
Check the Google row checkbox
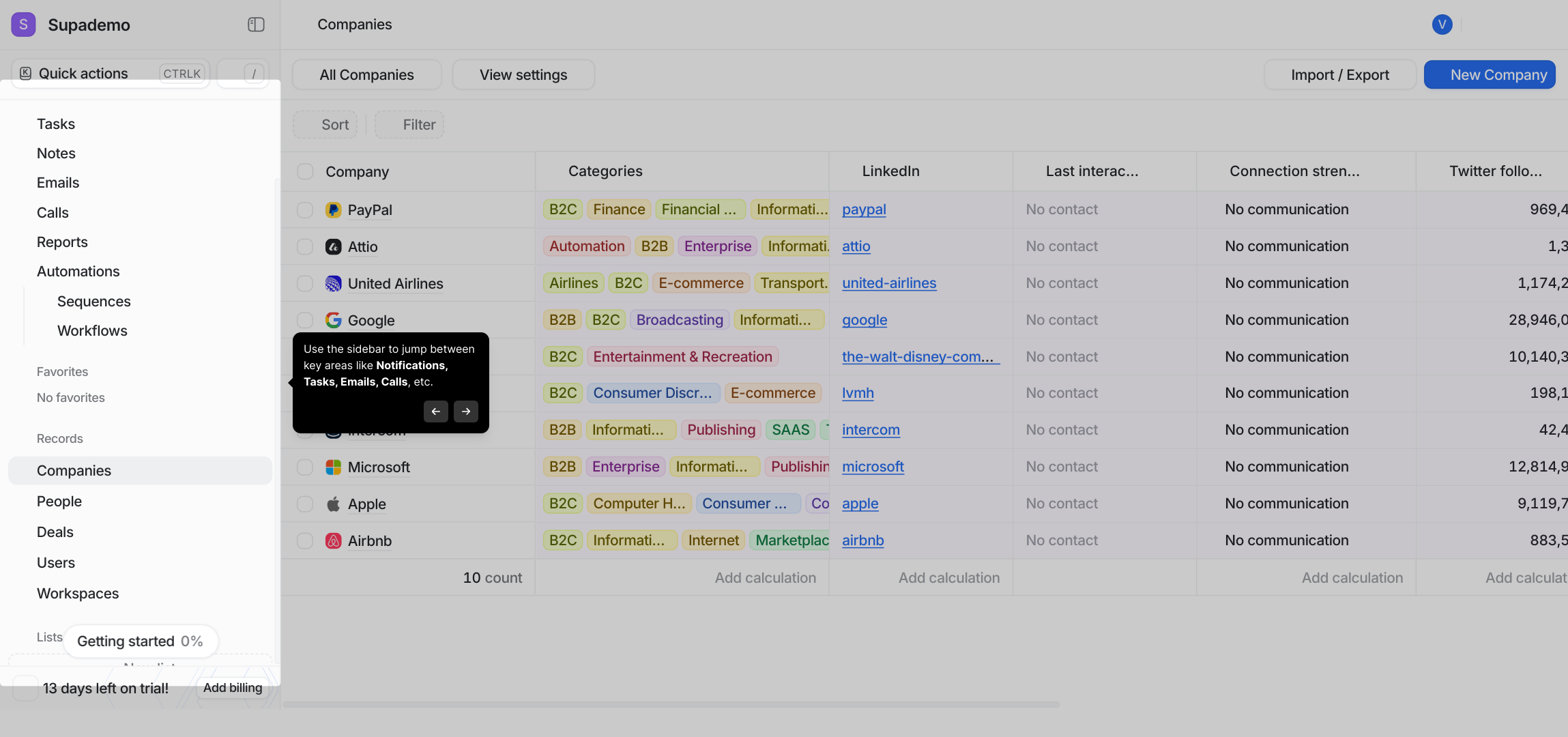305,320
